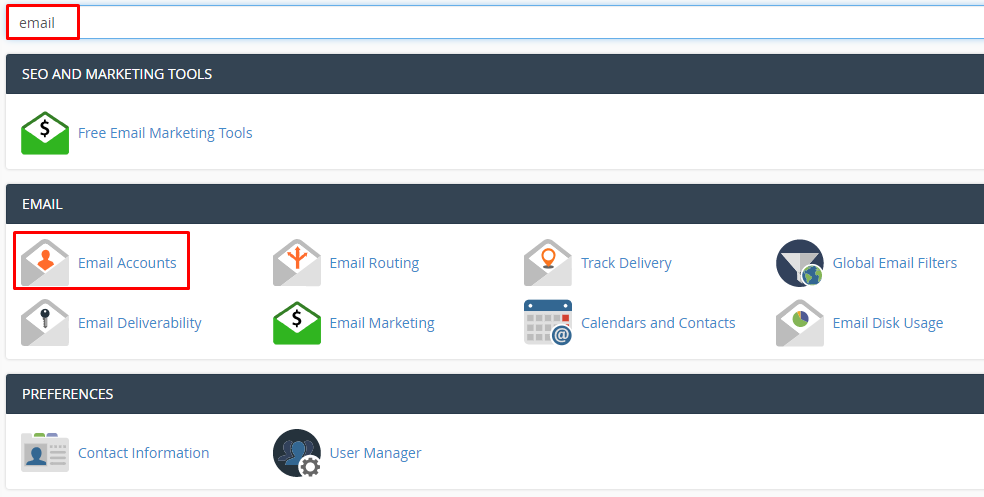Open the Email Accounts envelope icon

point(45,263)
